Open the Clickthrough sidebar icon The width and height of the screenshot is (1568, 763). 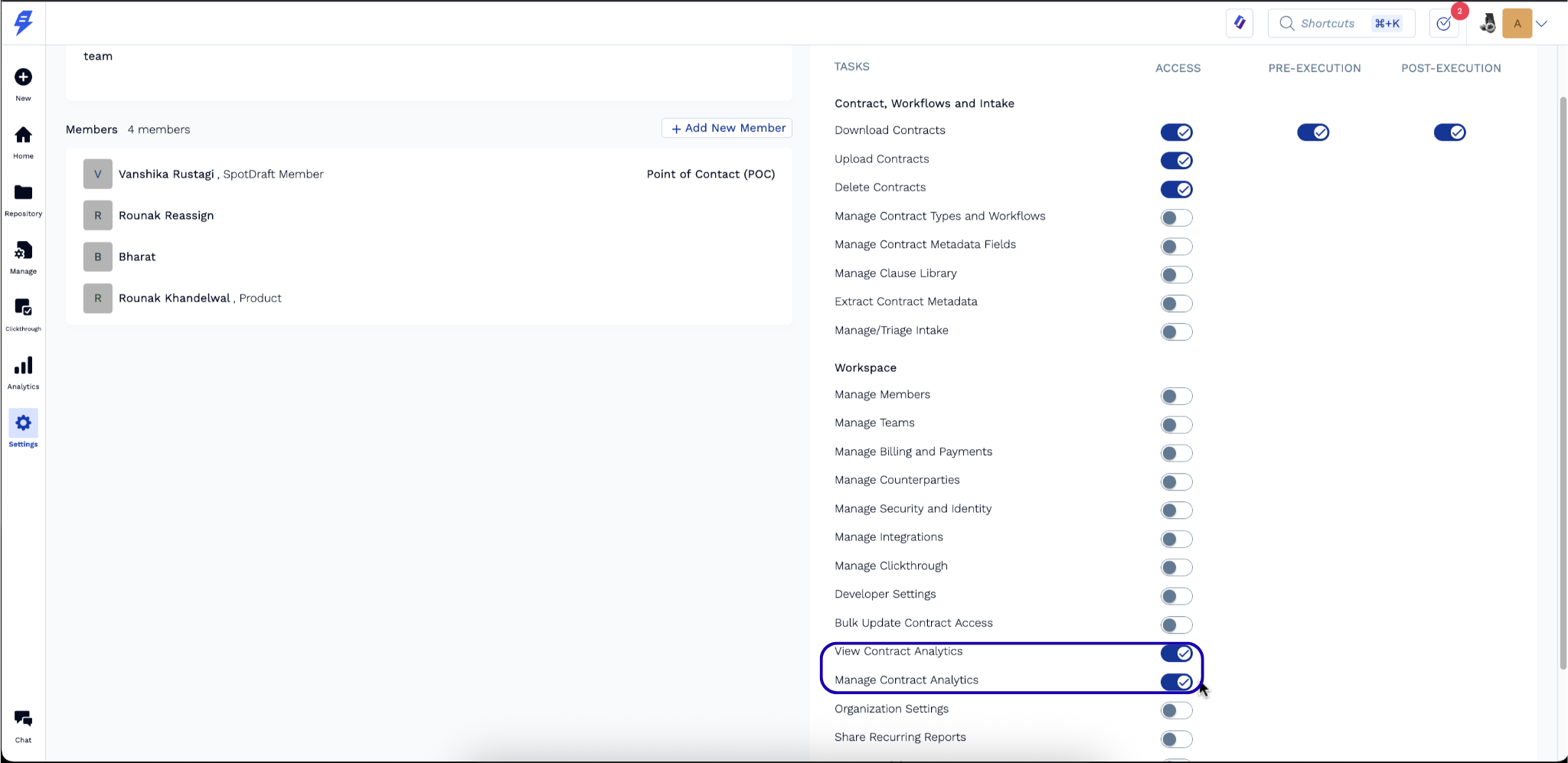coord(24,308)
